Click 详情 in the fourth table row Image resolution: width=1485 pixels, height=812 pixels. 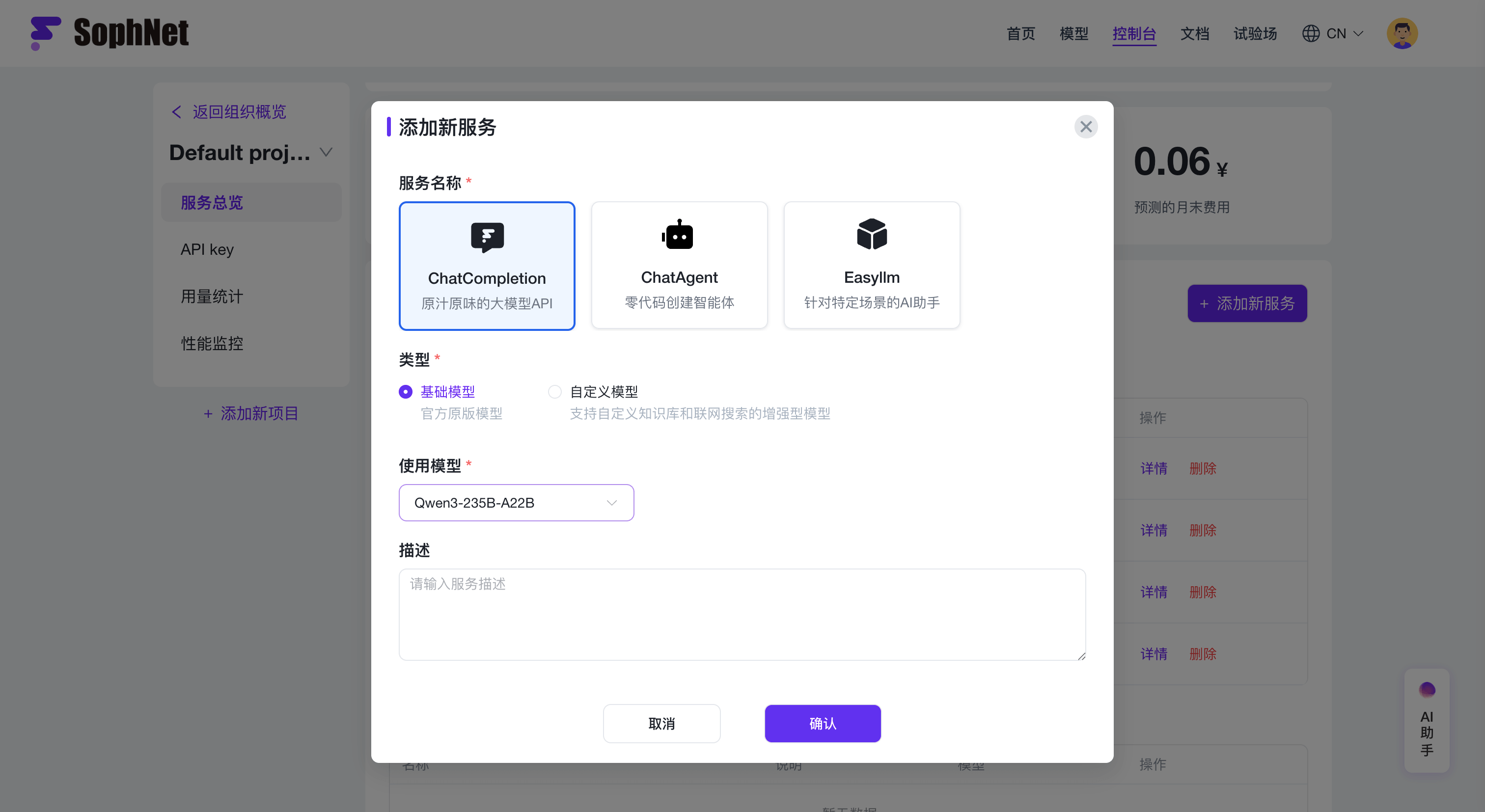tap(1154, 654)
